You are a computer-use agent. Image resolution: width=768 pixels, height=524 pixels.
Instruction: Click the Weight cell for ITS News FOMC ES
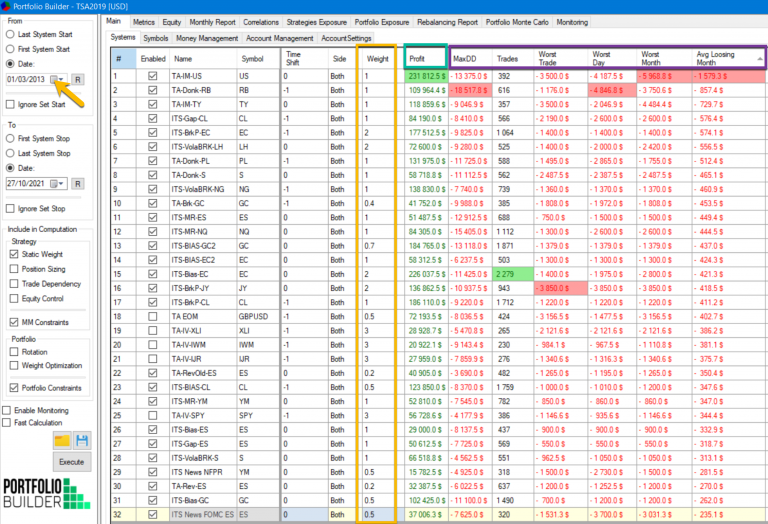tap(380, 514)
